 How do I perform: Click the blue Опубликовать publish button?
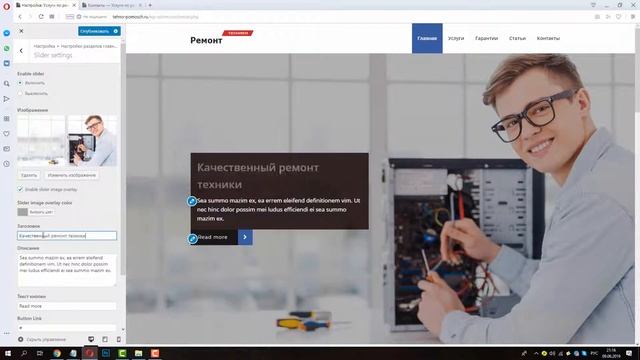click(x=95, y=31)
